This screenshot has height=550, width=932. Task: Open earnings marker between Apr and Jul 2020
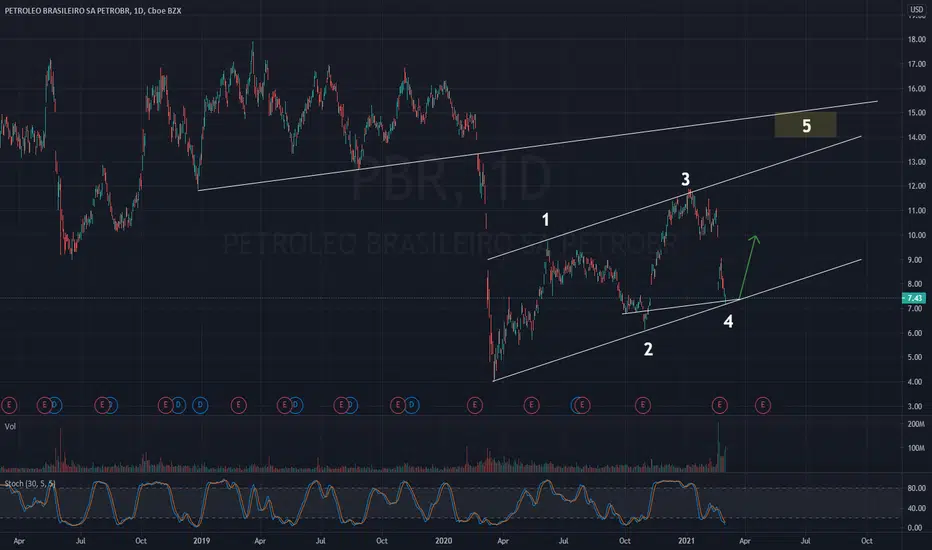[531, 406]
